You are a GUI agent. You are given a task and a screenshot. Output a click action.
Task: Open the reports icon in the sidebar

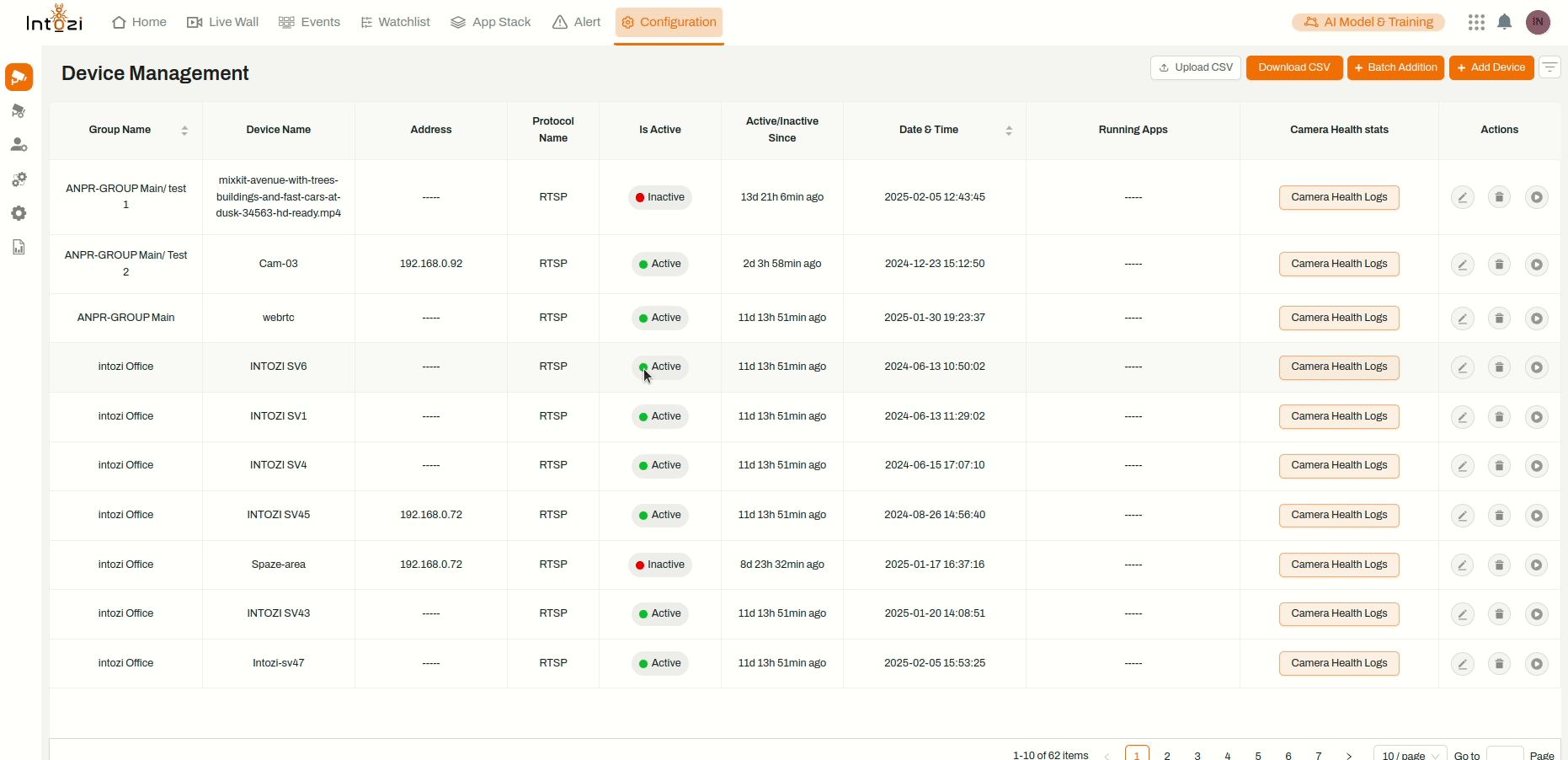(x=19, y=247)
